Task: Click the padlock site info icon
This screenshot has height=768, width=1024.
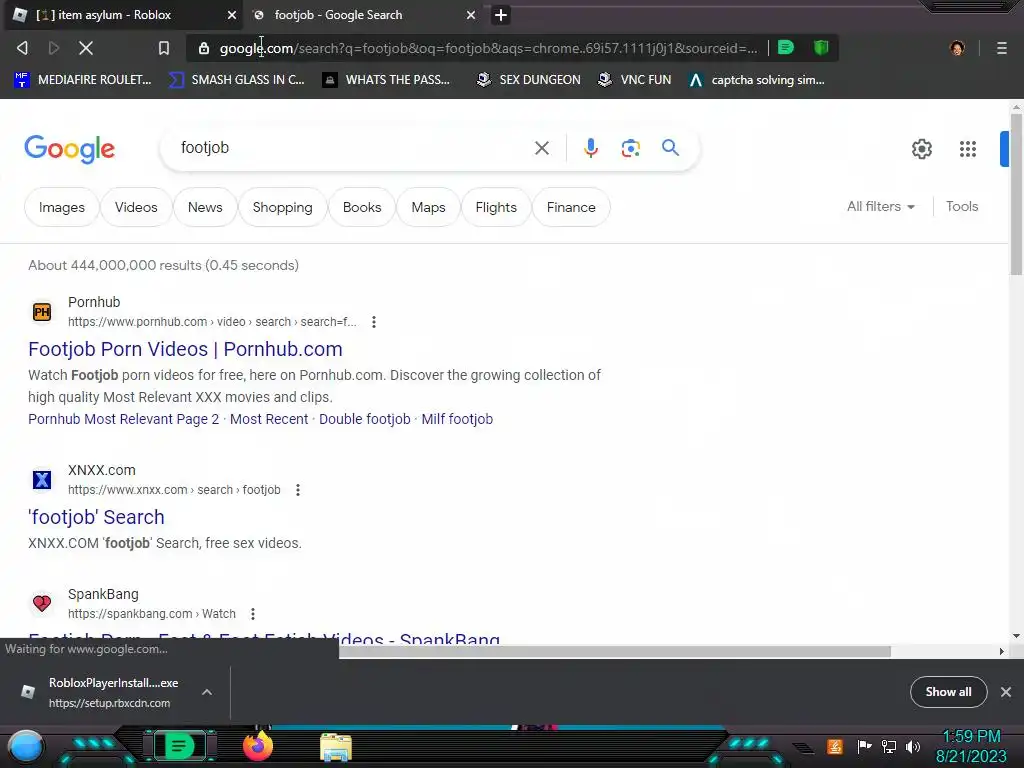Action: (x=204, y=48)
